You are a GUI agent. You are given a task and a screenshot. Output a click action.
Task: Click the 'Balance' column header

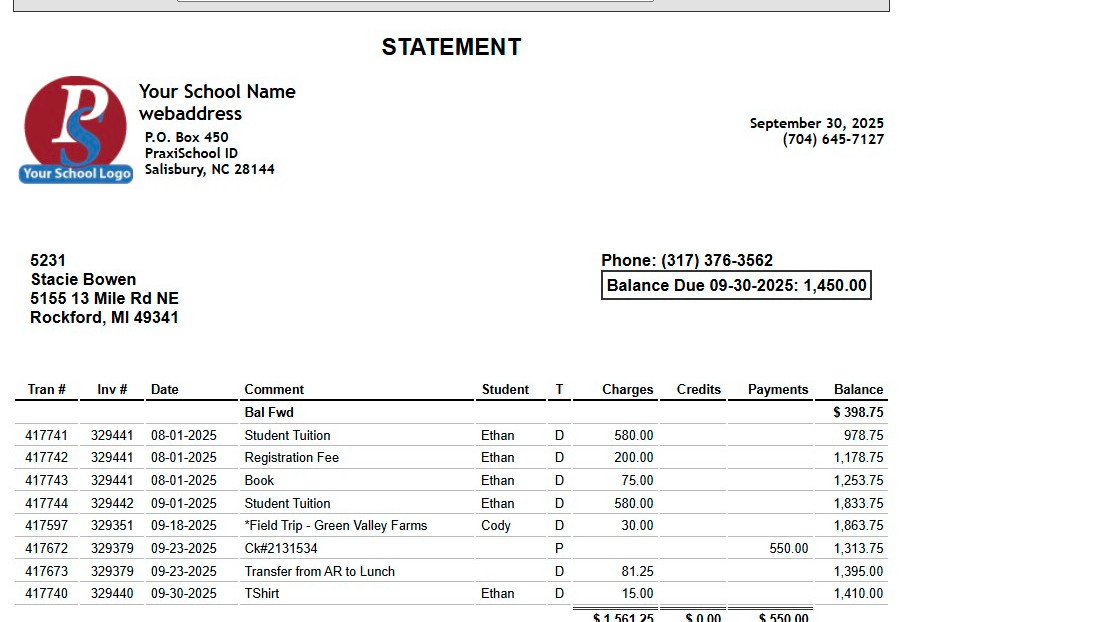point(859,390)
